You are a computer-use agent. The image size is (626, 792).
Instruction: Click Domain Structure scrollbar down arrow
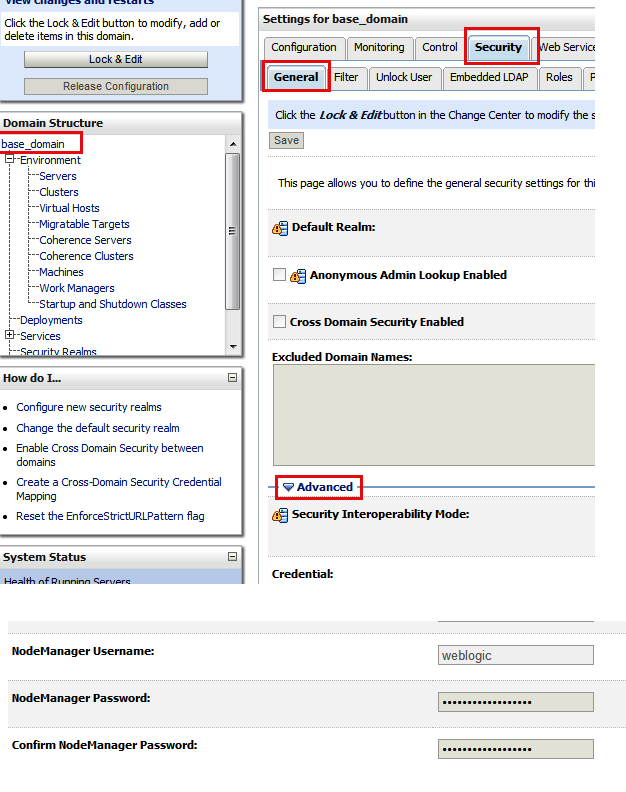click(233, 346)
